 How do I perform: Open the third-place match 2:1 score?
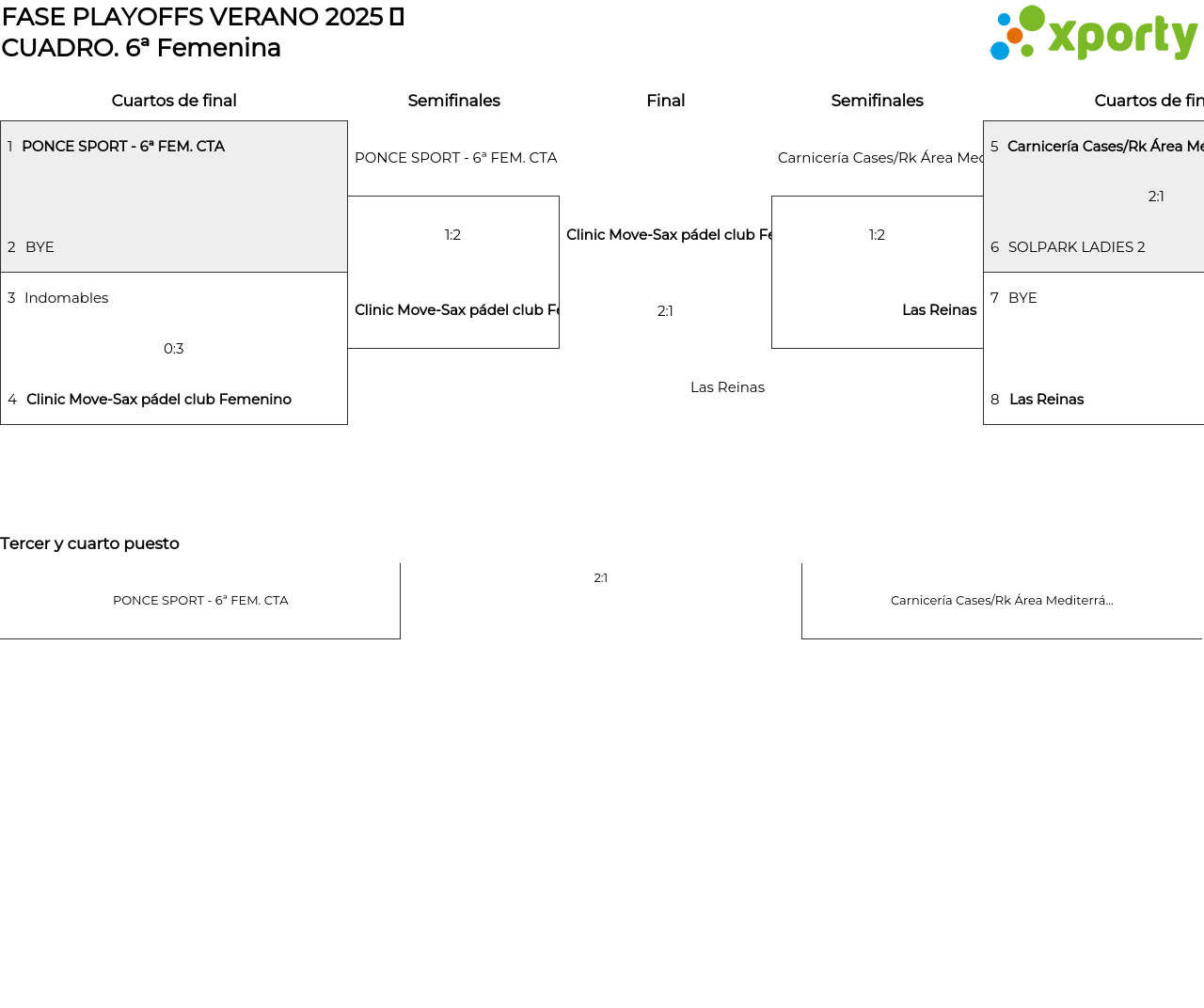tap(601, 578)
